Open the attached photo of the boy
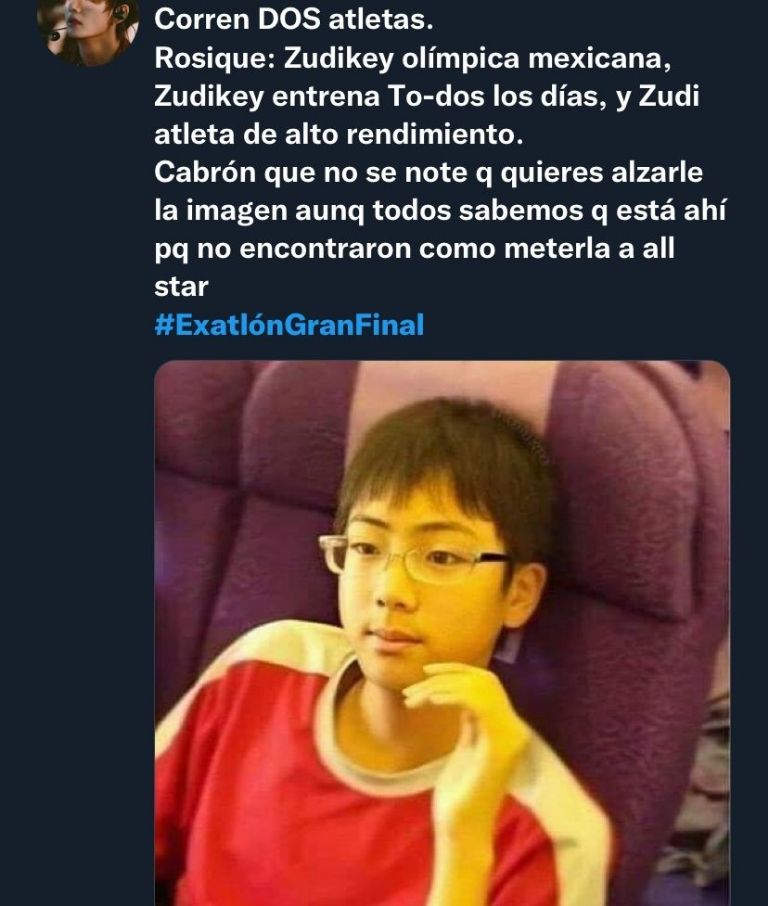768x906 pixels. pos(442,633)
